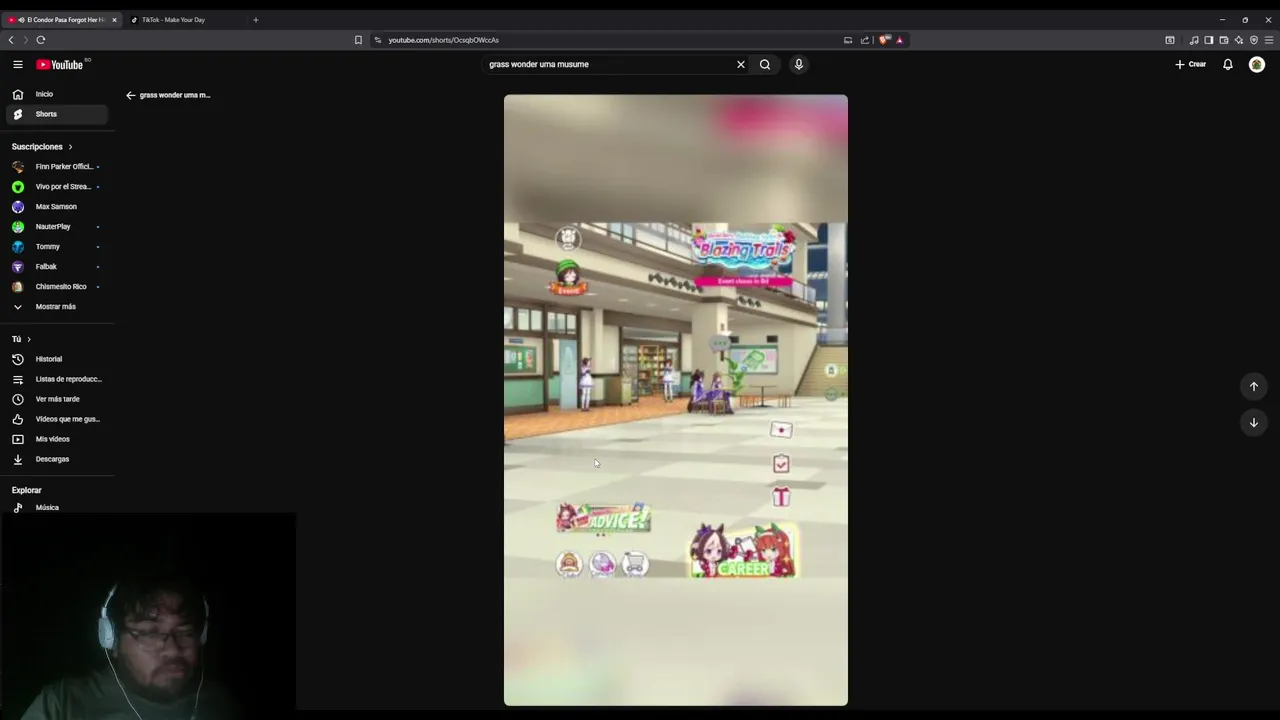Open Max Samson channel
The width and height of the screenshot is (1280, 720).
[x=57, y=206]
